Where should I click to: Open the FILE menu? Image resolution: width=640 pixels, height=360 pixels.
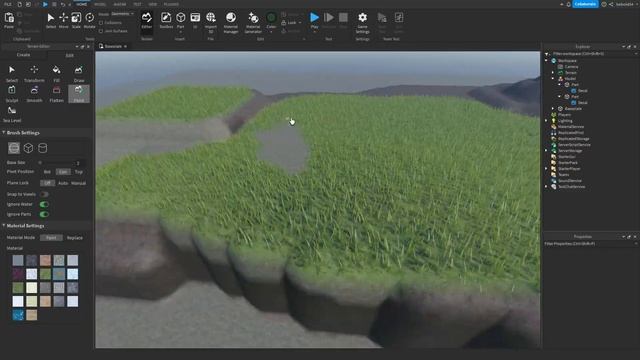tap(8, 4)
